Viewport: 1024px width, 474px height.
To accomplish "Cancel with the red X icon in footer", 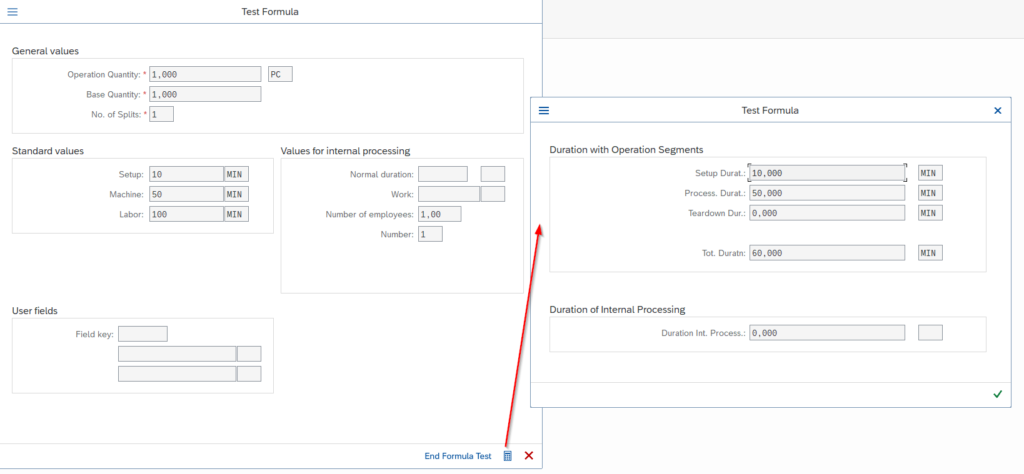I will pyautogui.click(x=529, y=456).
